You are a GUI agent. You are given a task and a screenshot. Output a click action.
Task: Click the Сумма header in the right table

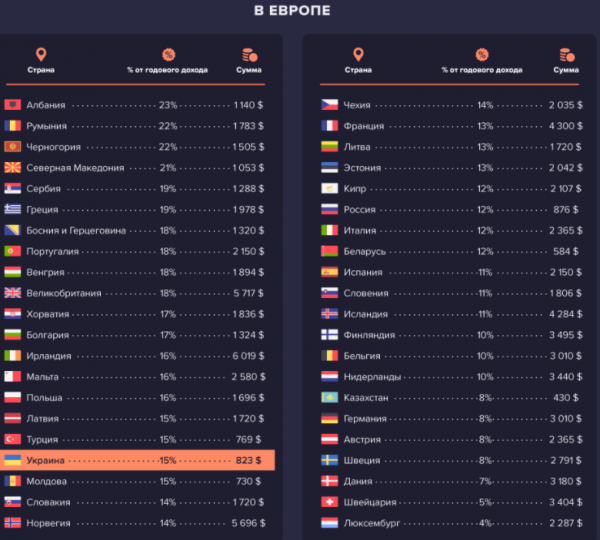coord(566,71)
